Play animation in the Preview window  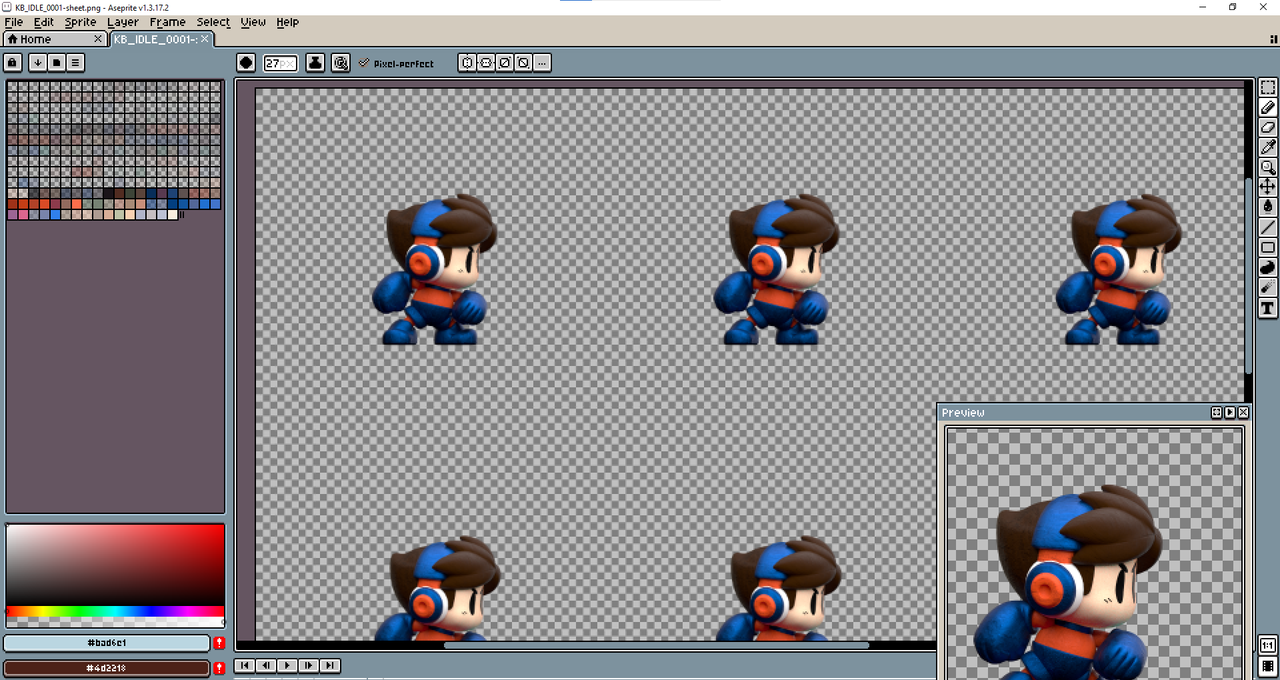point(1230,412)
